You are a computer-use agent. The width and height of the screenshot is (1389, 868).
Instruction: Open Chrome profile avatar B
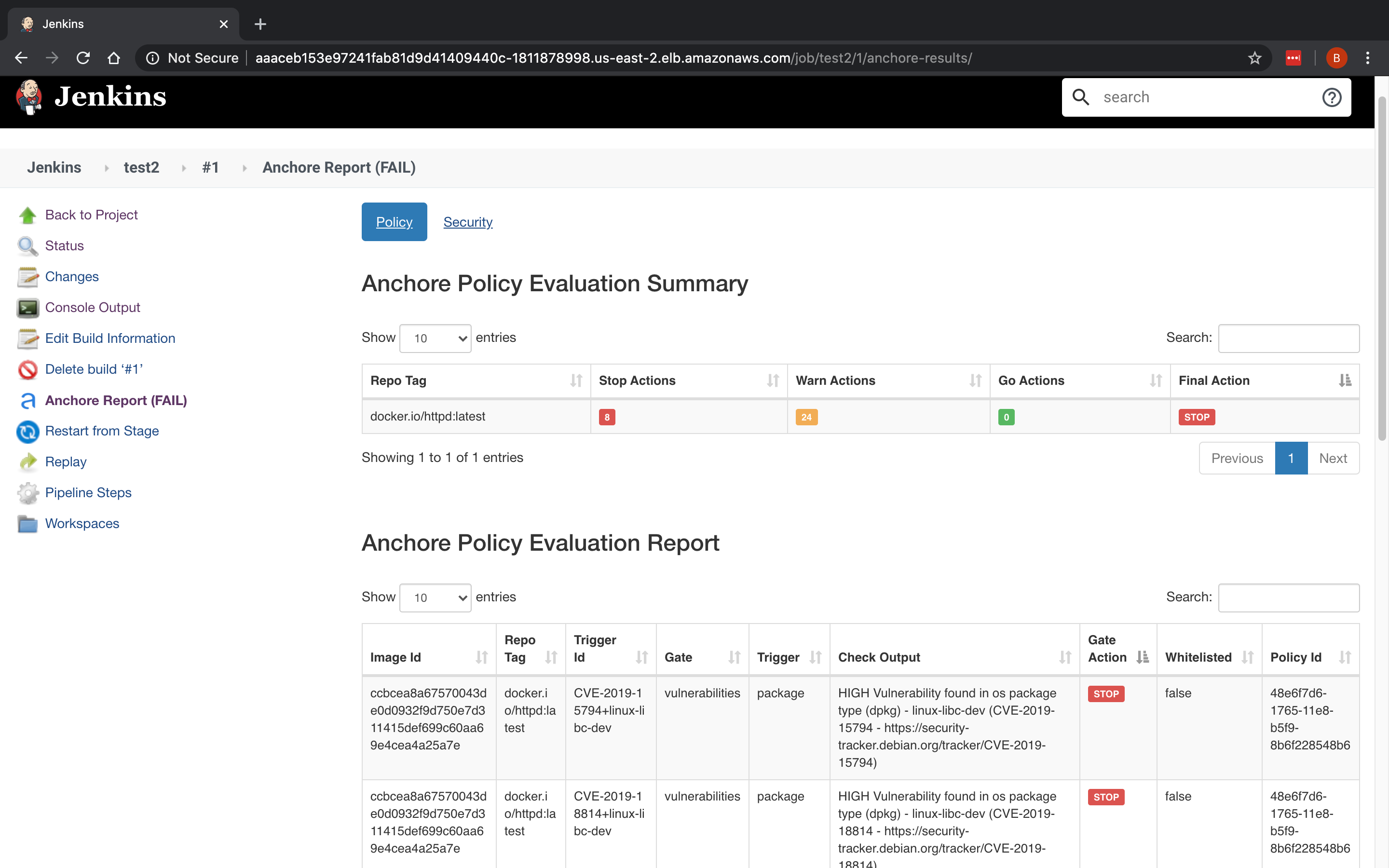click(x=1336, y=58)
